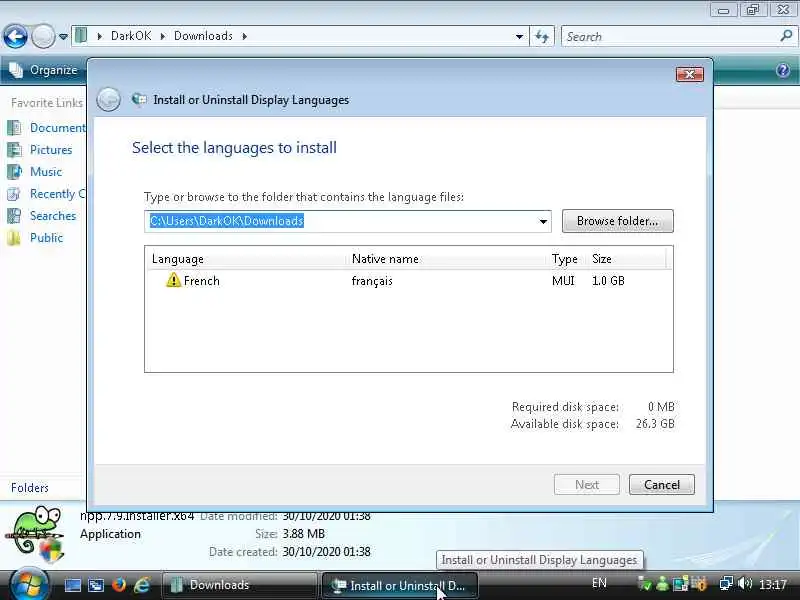Click the search magnifier icon
The height and width of the screenshot is (600, 800).
point(786,36)
